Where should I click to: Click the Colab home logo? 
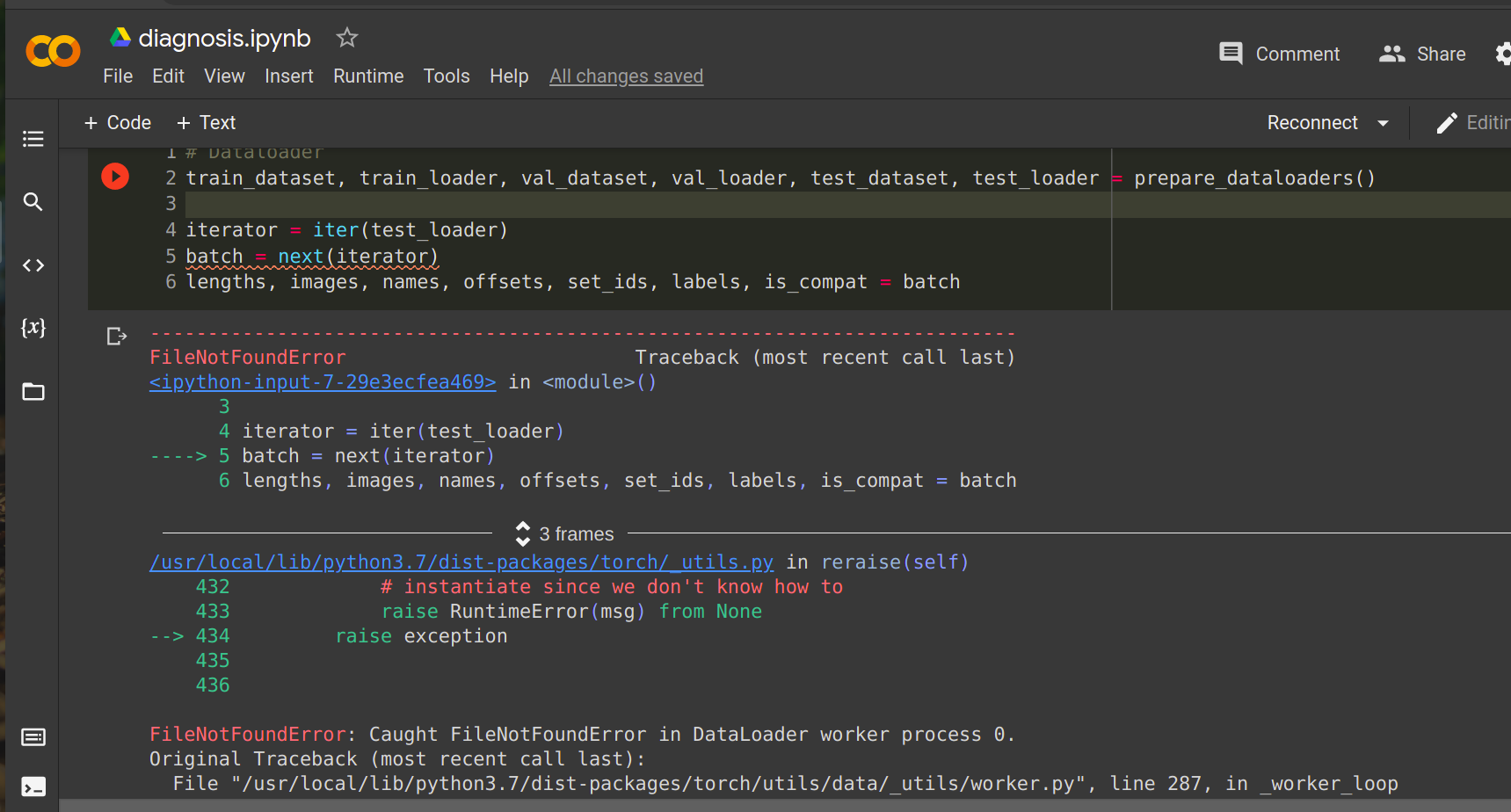click(x=53, y=51)
